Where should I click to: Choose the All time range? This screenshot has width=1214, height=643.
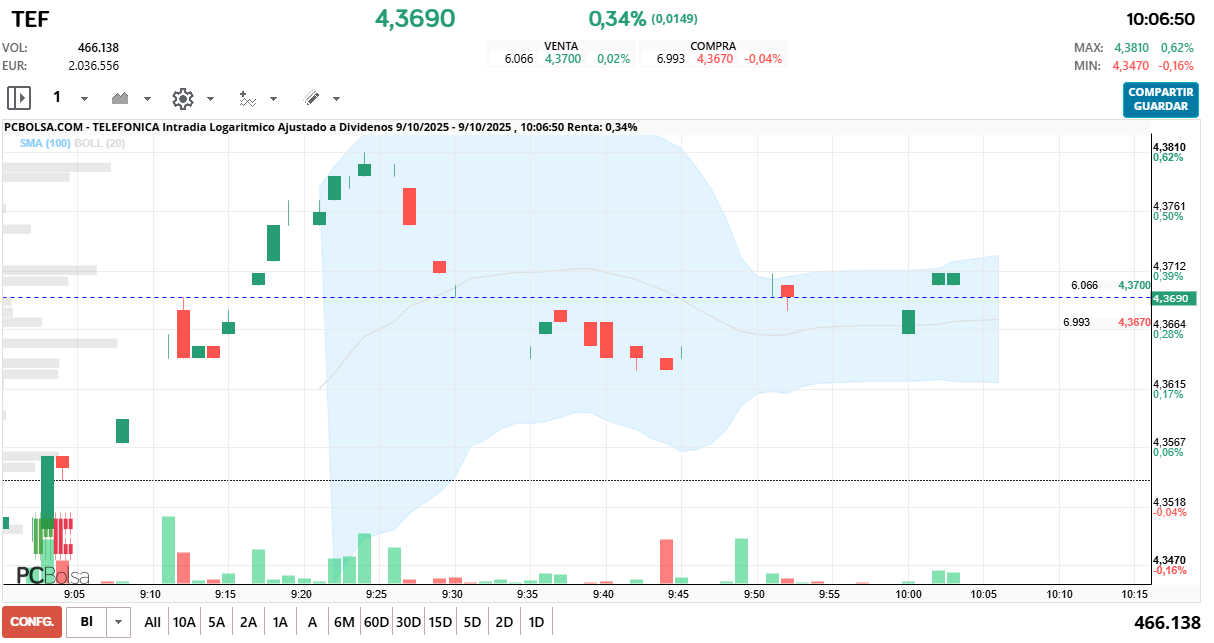pos(152,622)
